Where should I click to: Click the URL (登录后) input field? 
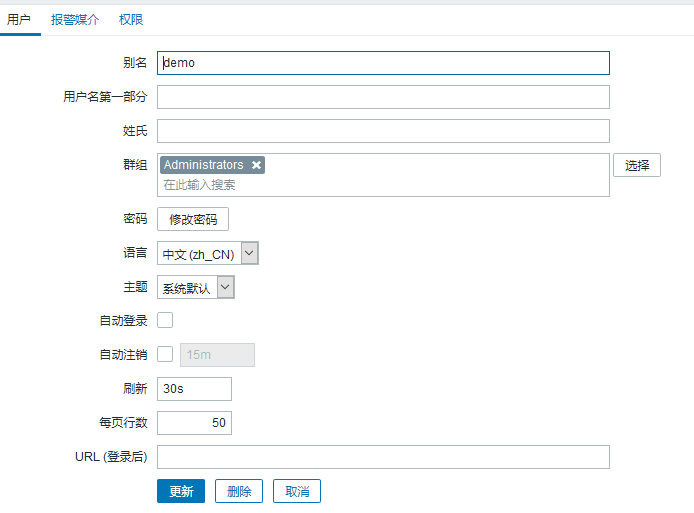click(x=383, y=457)
